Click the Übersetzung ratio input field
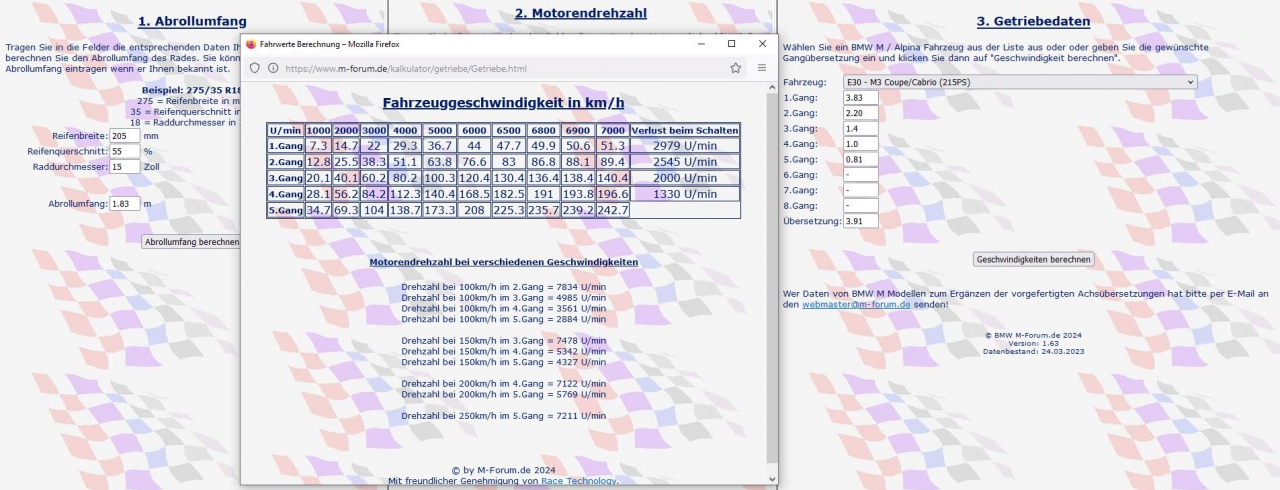The height and width of the screenshot is (490, 1280). click(x=860, y=221)
